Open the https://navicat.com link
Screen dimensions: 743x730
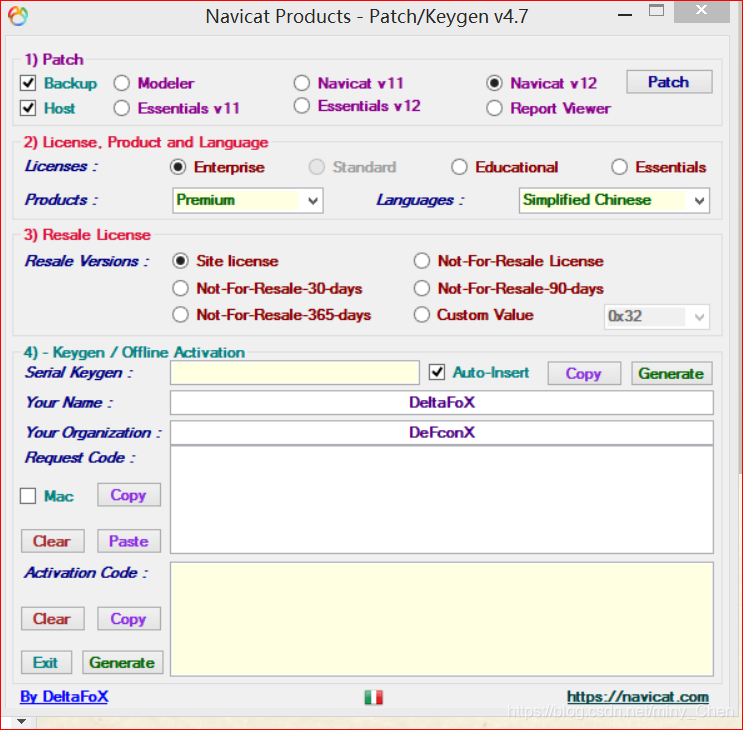tap(638, 696)
